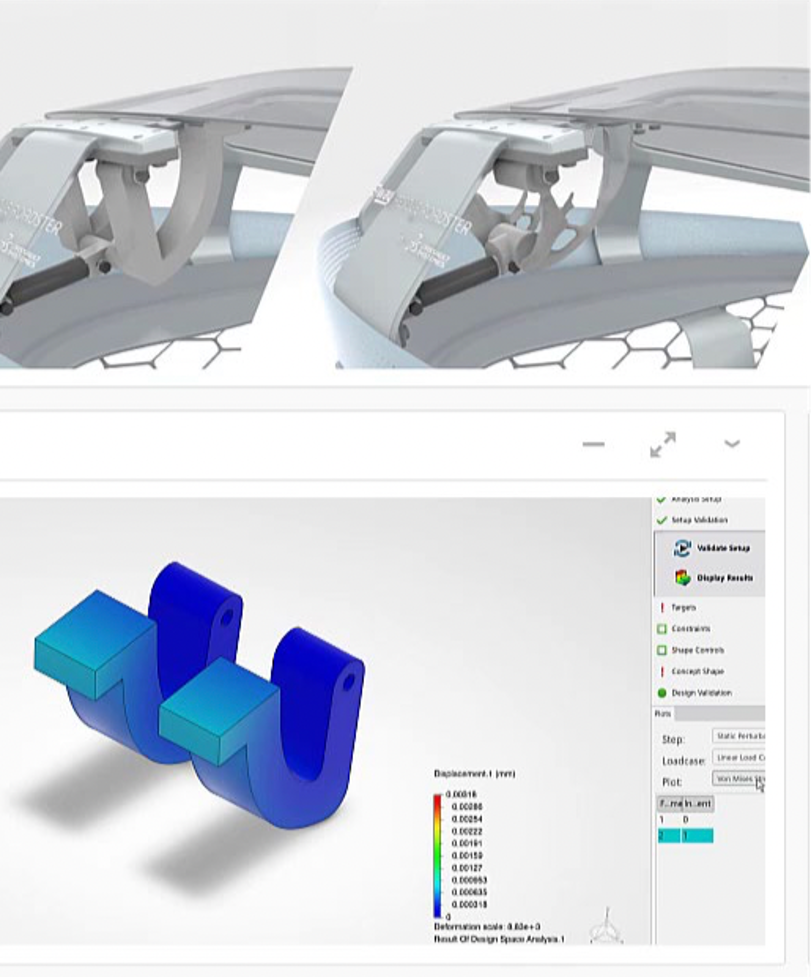This screenshot has height=977, width=812.
Task: Switch to the Plots tab
Action: coord(663,713)
